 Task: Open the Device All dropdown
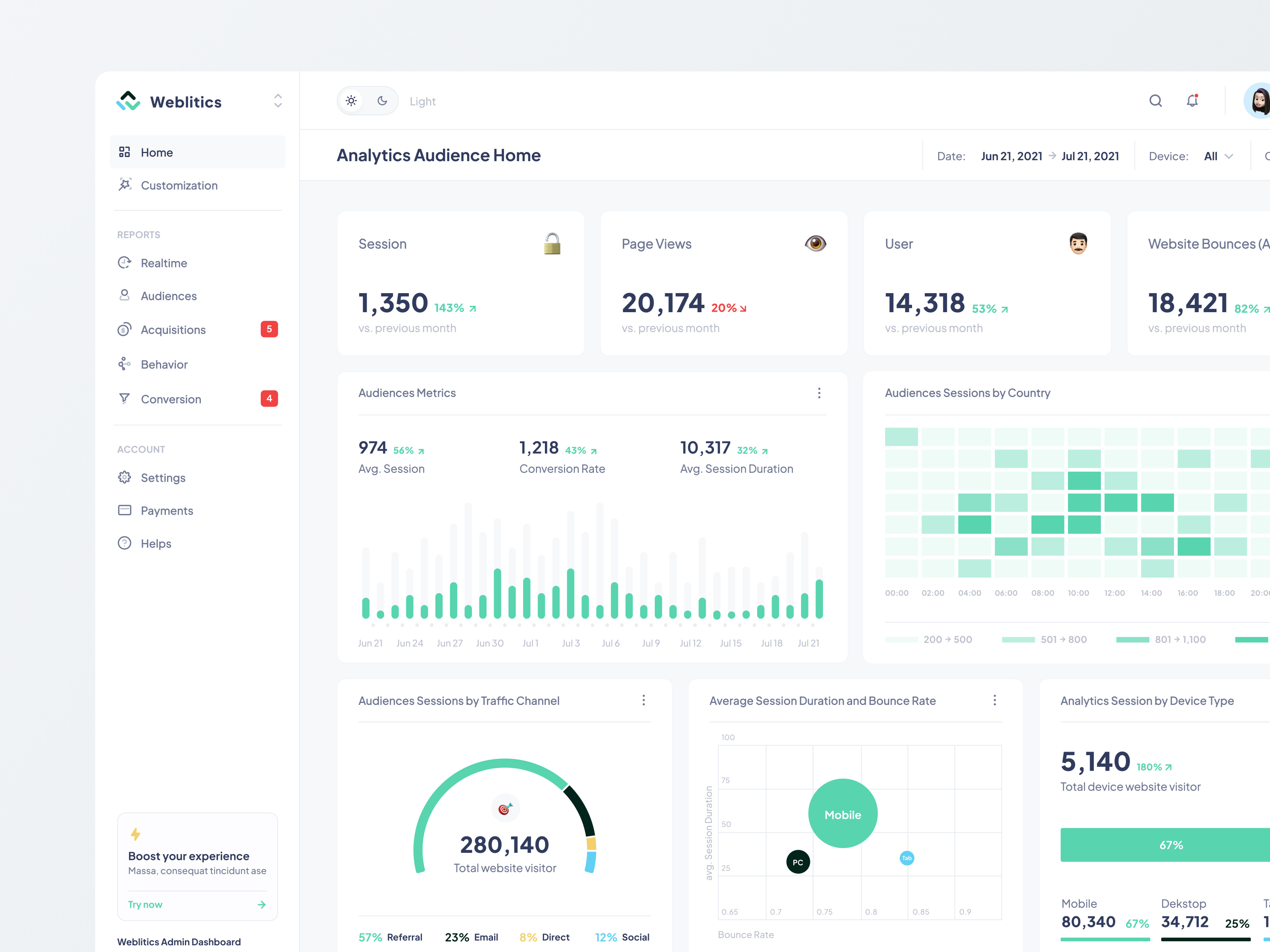1218,156
